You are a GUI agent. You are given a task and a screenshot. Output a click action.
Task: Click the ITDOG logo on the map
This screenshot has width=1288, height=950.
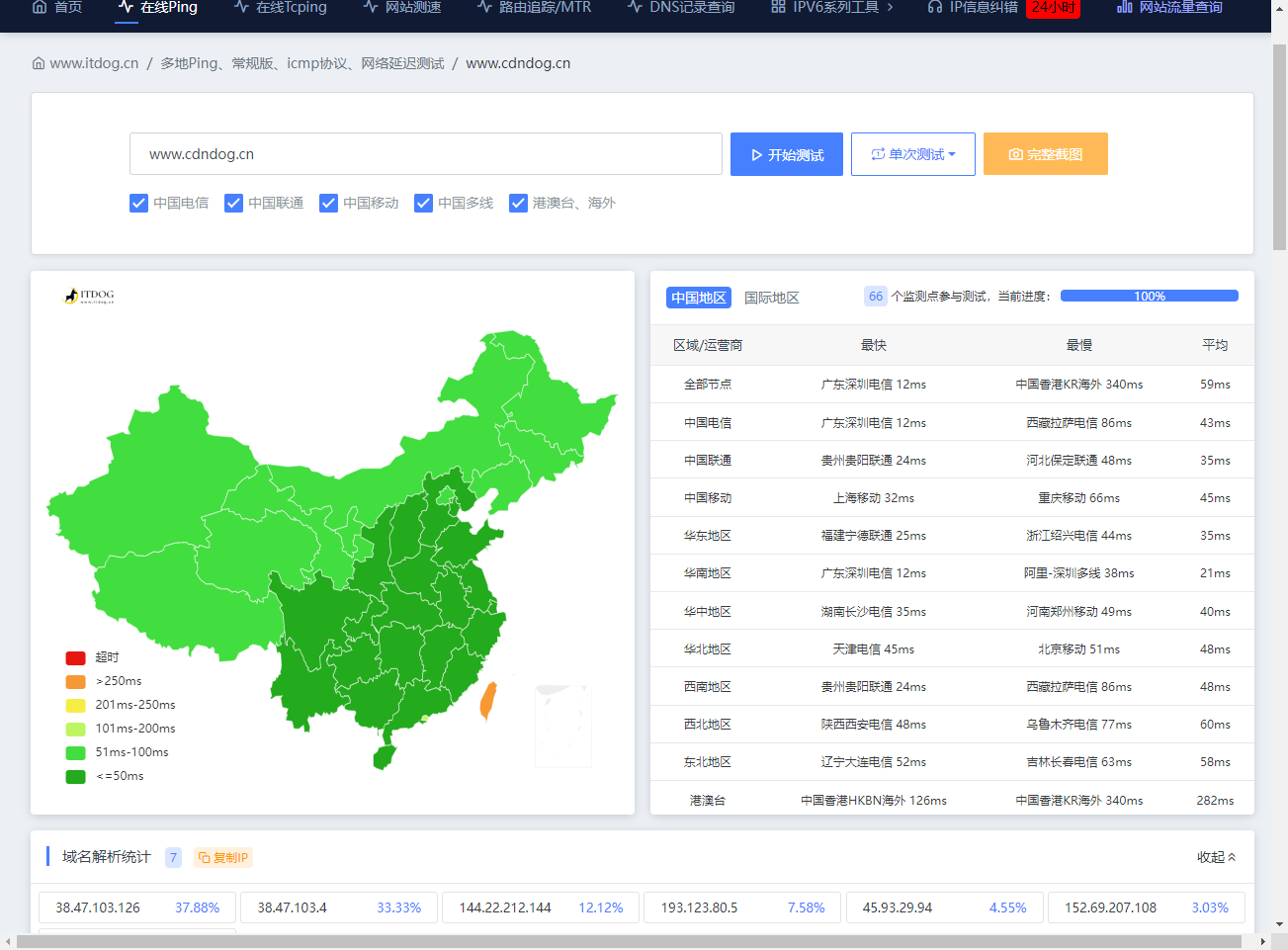coord(90,296)
